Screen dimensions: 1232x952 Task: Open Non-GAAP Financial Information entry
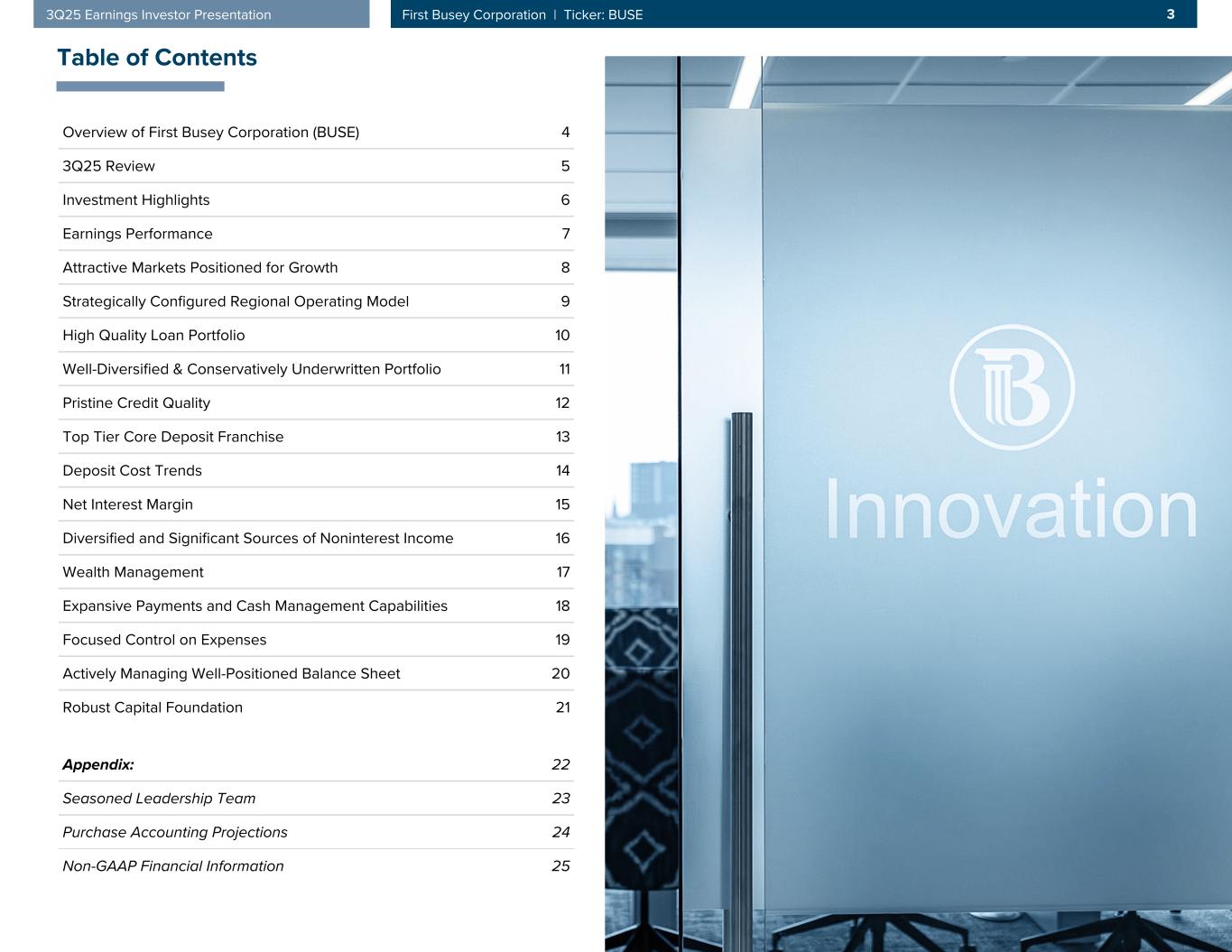coord(172,866)
